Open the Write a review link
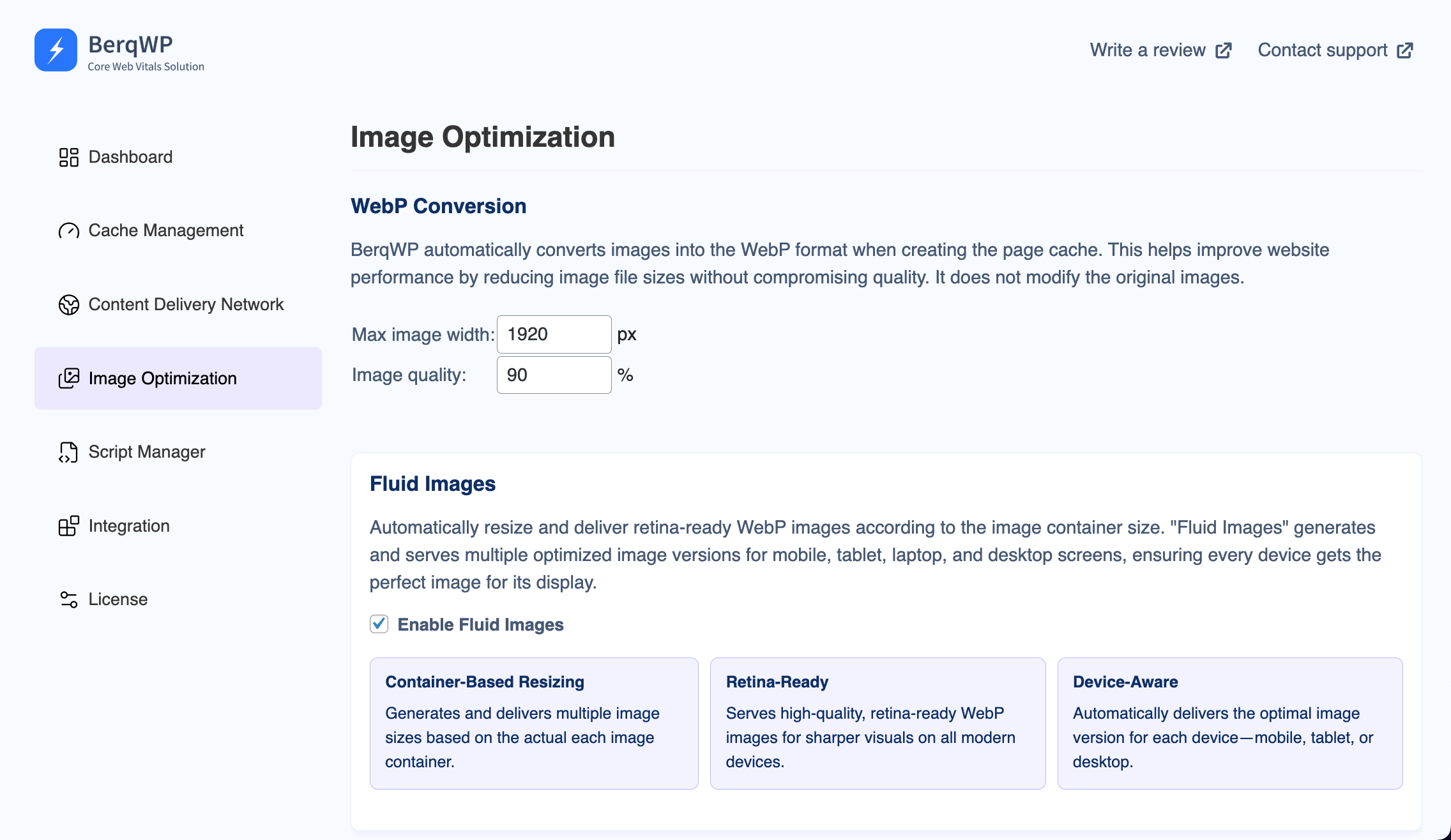The image size is (1451, 840). 1147,50
